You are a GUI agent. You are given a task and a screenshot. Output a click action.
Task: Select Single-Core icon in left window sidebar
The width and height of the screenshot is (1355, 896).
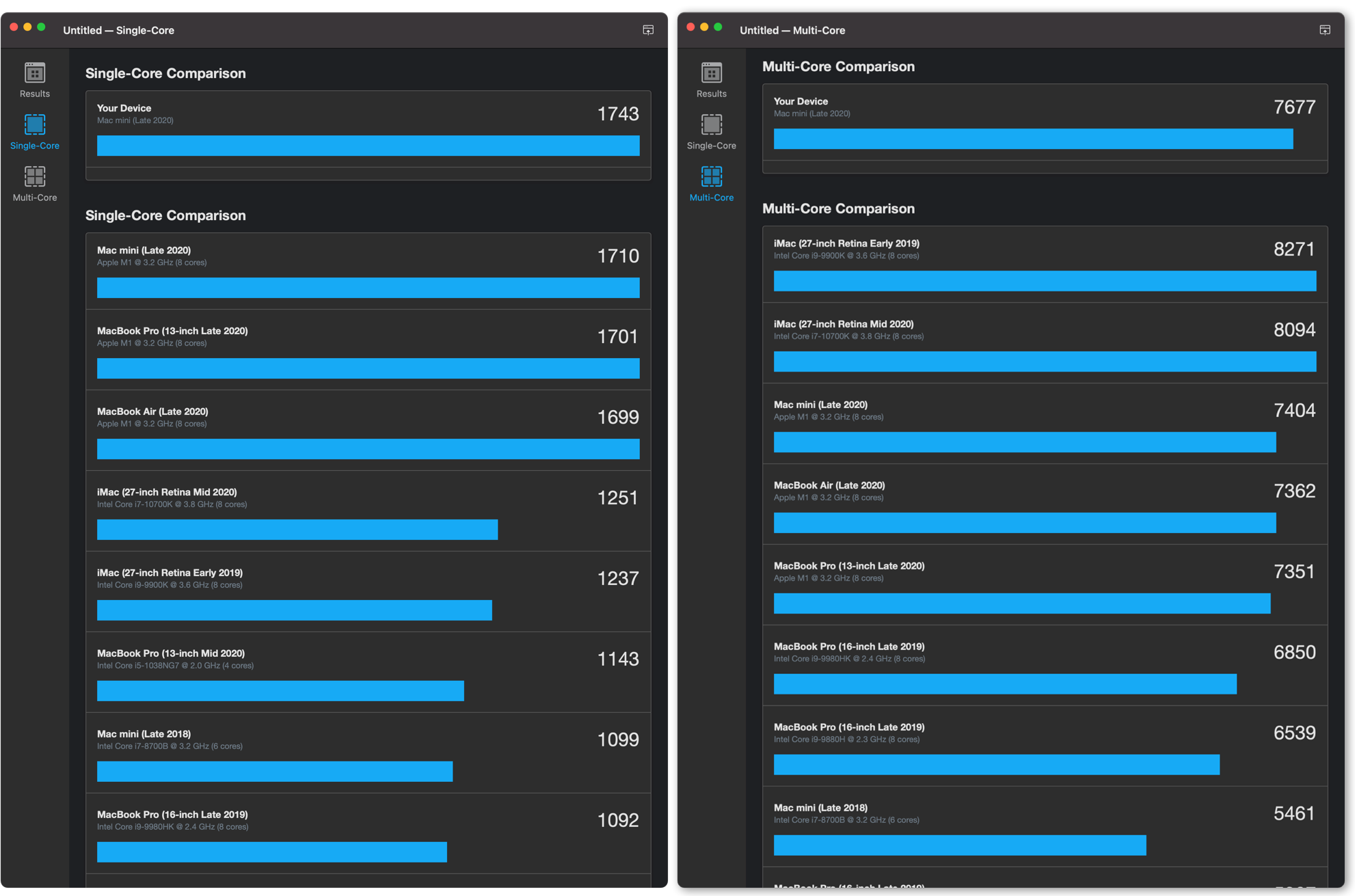pyautogui.click(x=34, y=125)
